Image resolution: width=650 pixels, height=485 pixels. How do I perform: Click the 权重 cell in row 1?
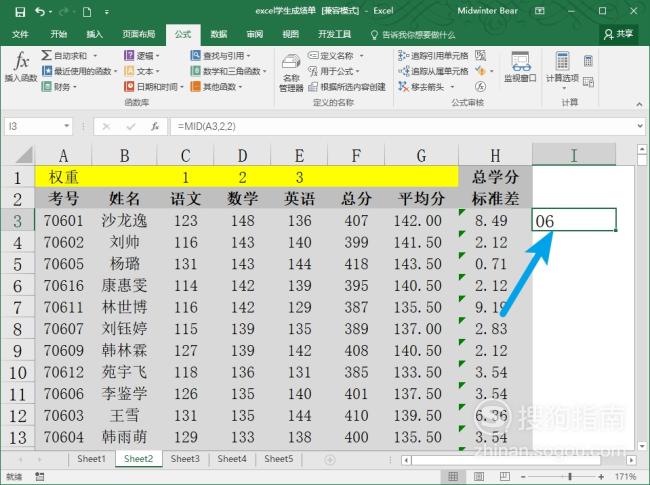point(63,177)
